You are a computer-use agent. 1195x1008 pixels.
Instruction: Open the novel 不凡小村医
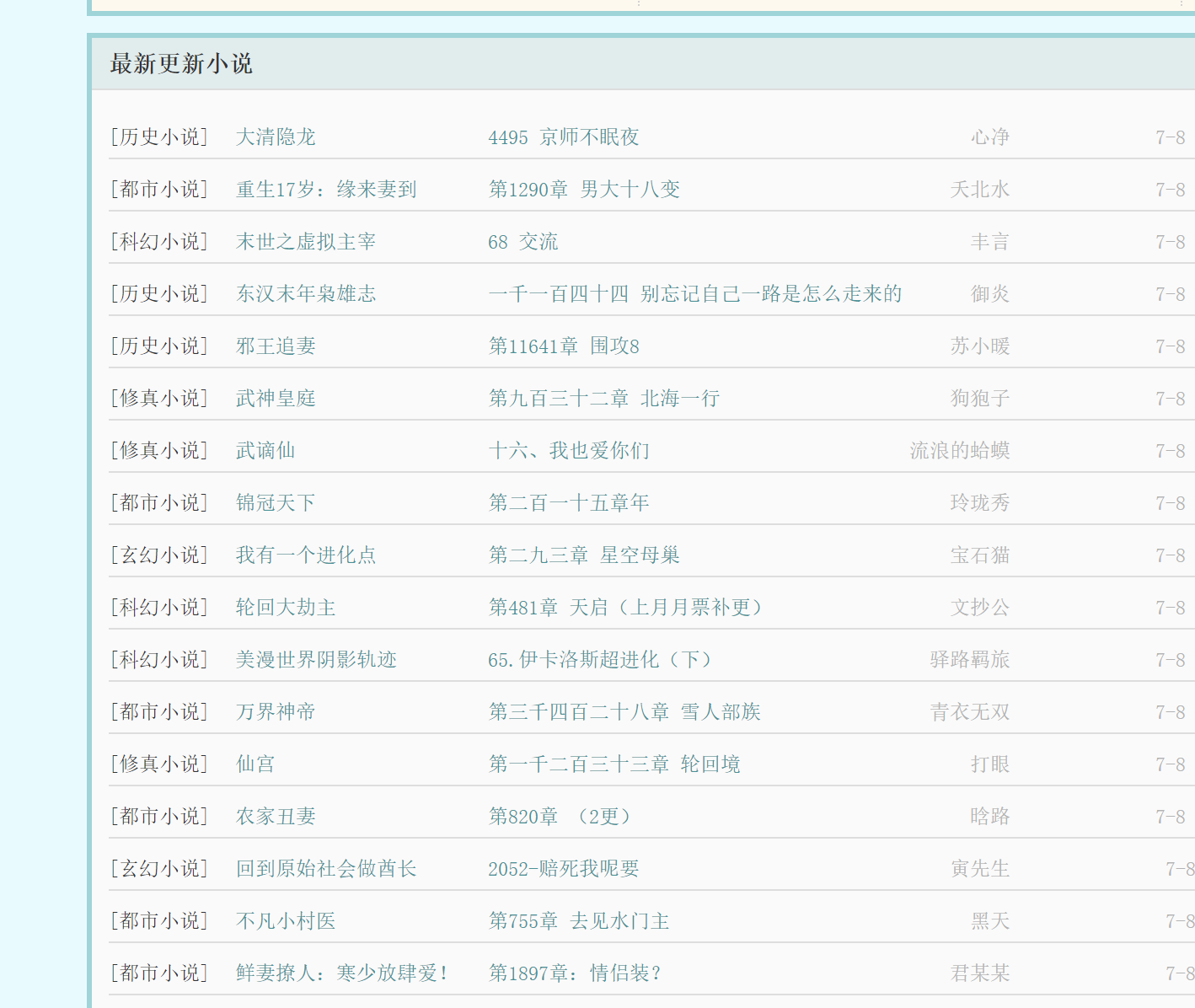click(x=286, y=921)
